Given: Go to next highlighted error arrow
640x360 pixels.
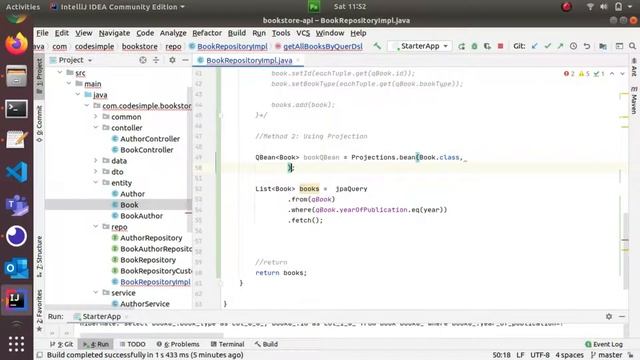Looking at the screenshot, I should tap(622, 74).
